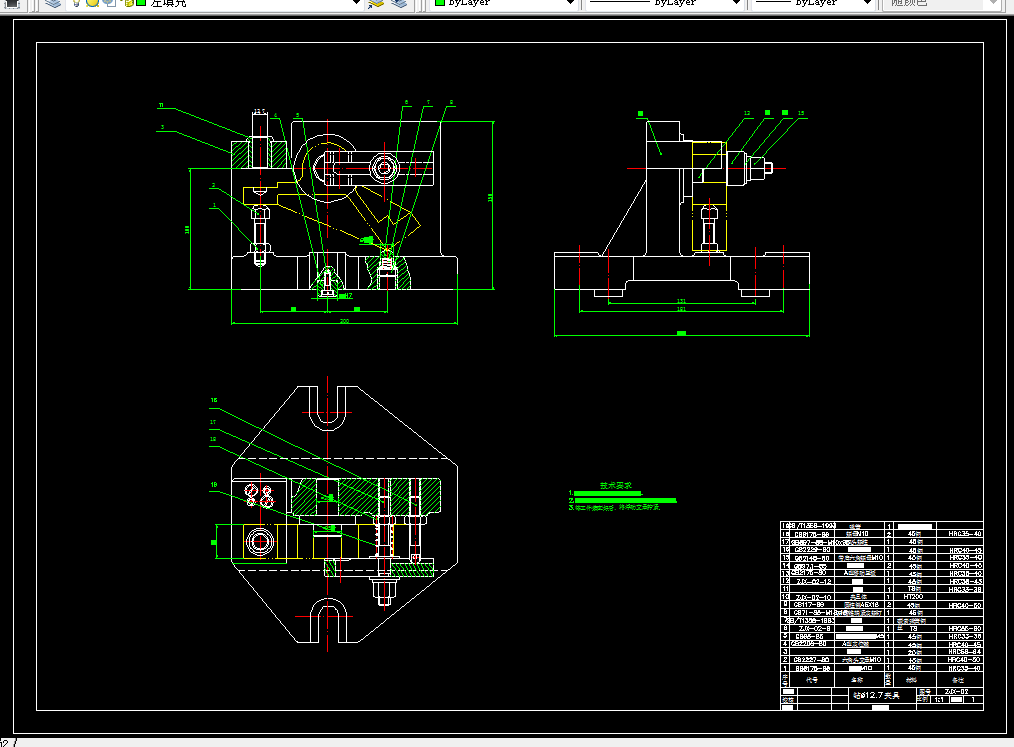Expand the color control ByLayer dropdown

coord(570,3)
